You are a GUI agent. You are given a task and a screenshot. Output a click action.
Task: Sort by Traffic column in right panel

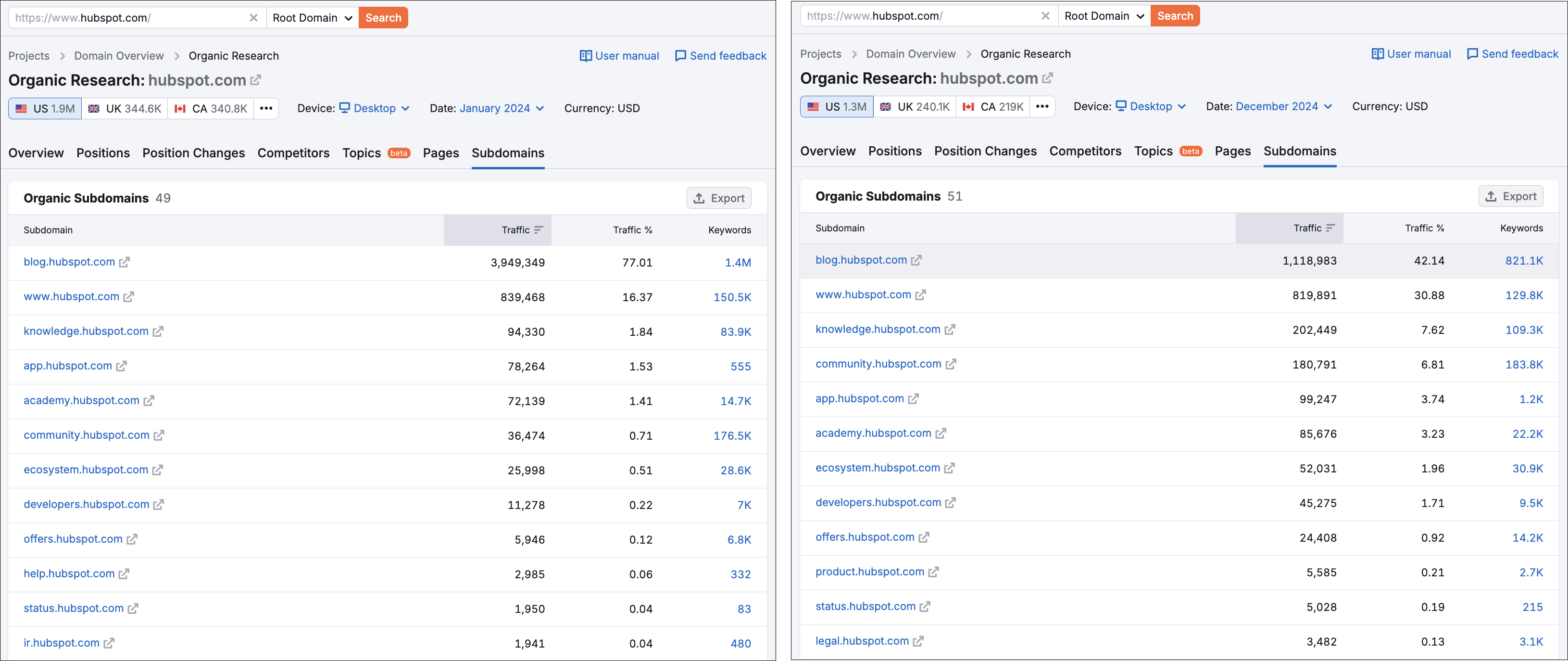[1289, 229]
